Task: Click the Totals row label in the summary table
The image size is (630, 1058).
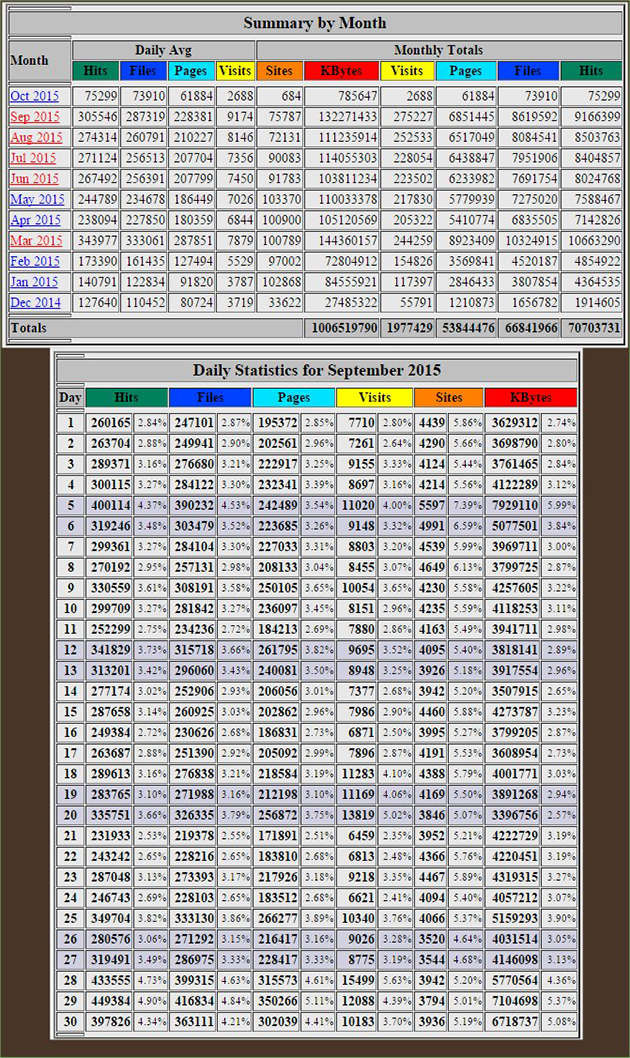Action: pyautogui.click(x=28, y=328)
